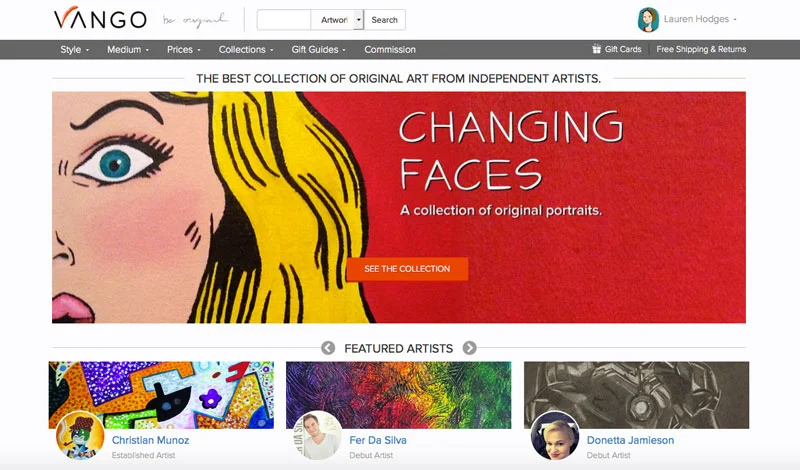Expand the Gift Guides menu
Screen dimensions: 800x470
pos(318,50)
